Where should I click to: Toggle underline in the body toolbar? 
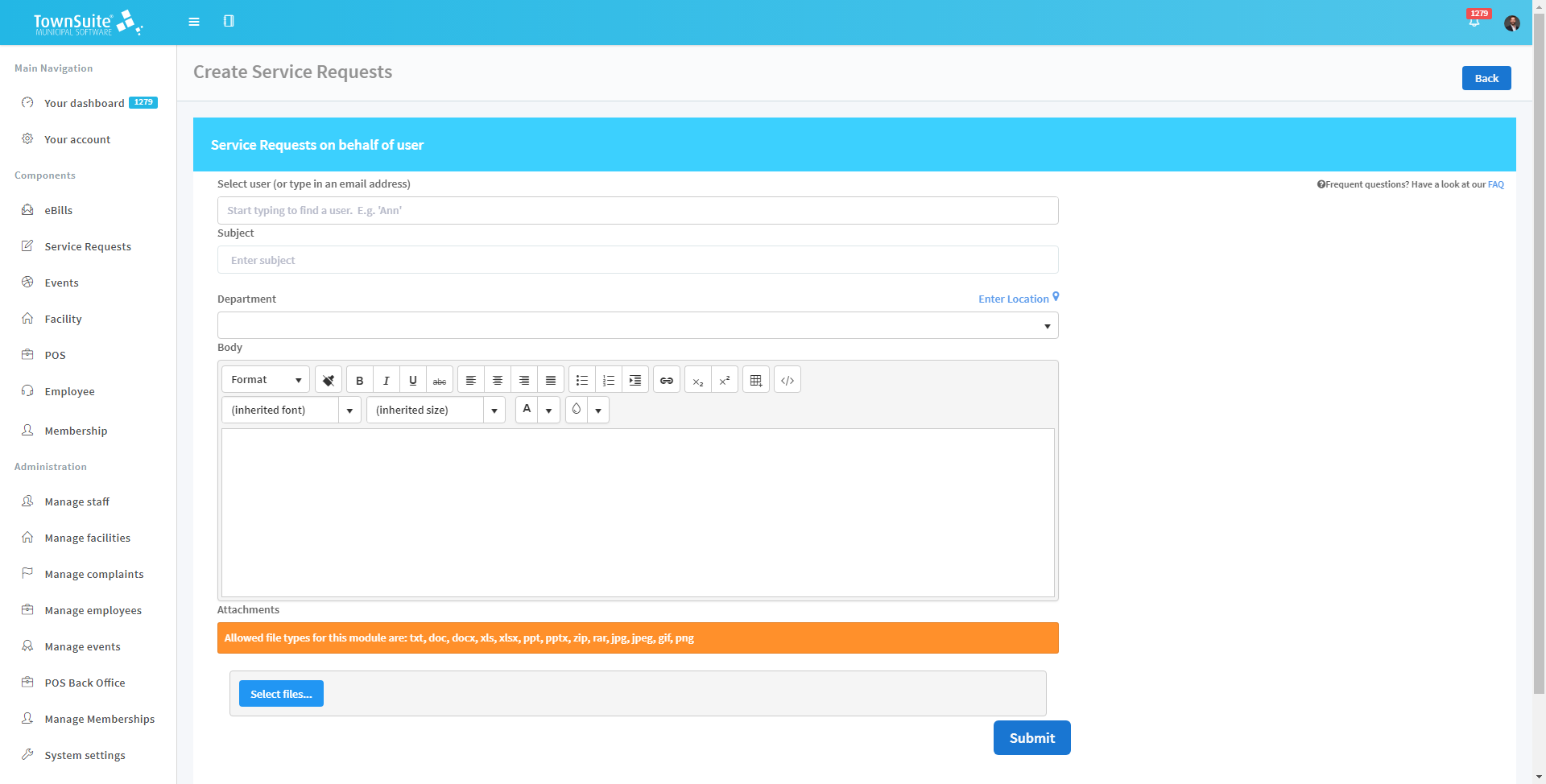point(412,379)
